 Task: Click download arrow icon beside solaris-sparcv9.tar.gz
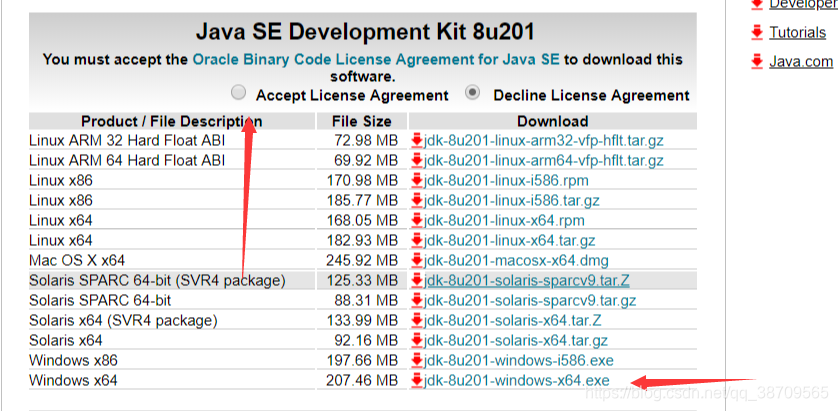(x=417, y=300)
